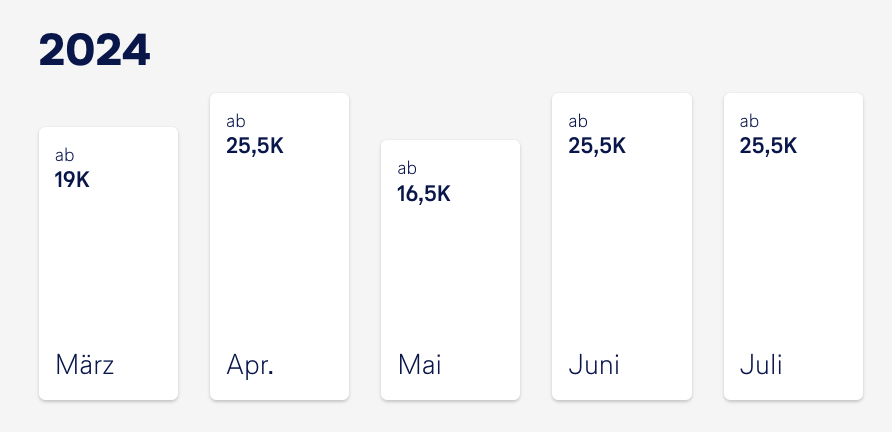892x432 pixels.
Task: Click the 25,5K price for Apr.
Action: [x=255, y=146]
